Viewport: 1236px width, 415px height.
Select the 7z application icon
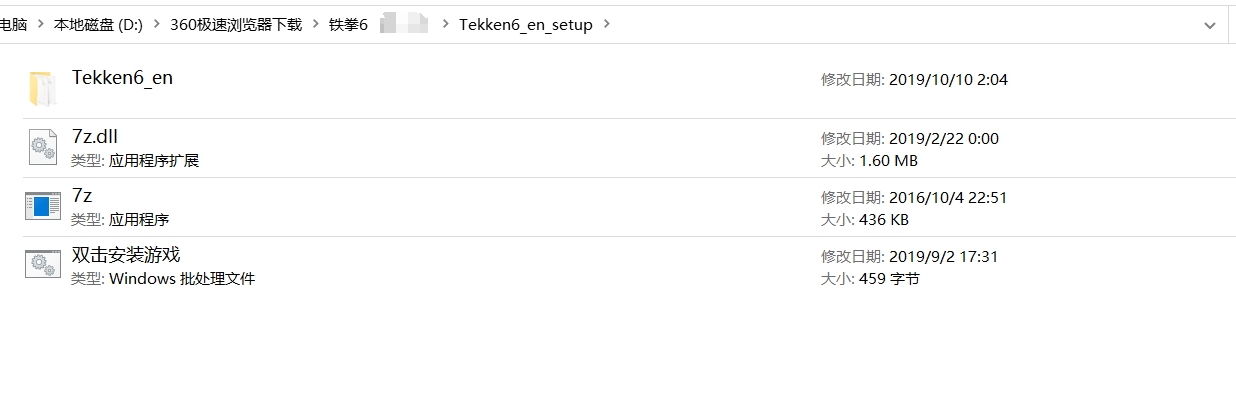tap(42, 206)
